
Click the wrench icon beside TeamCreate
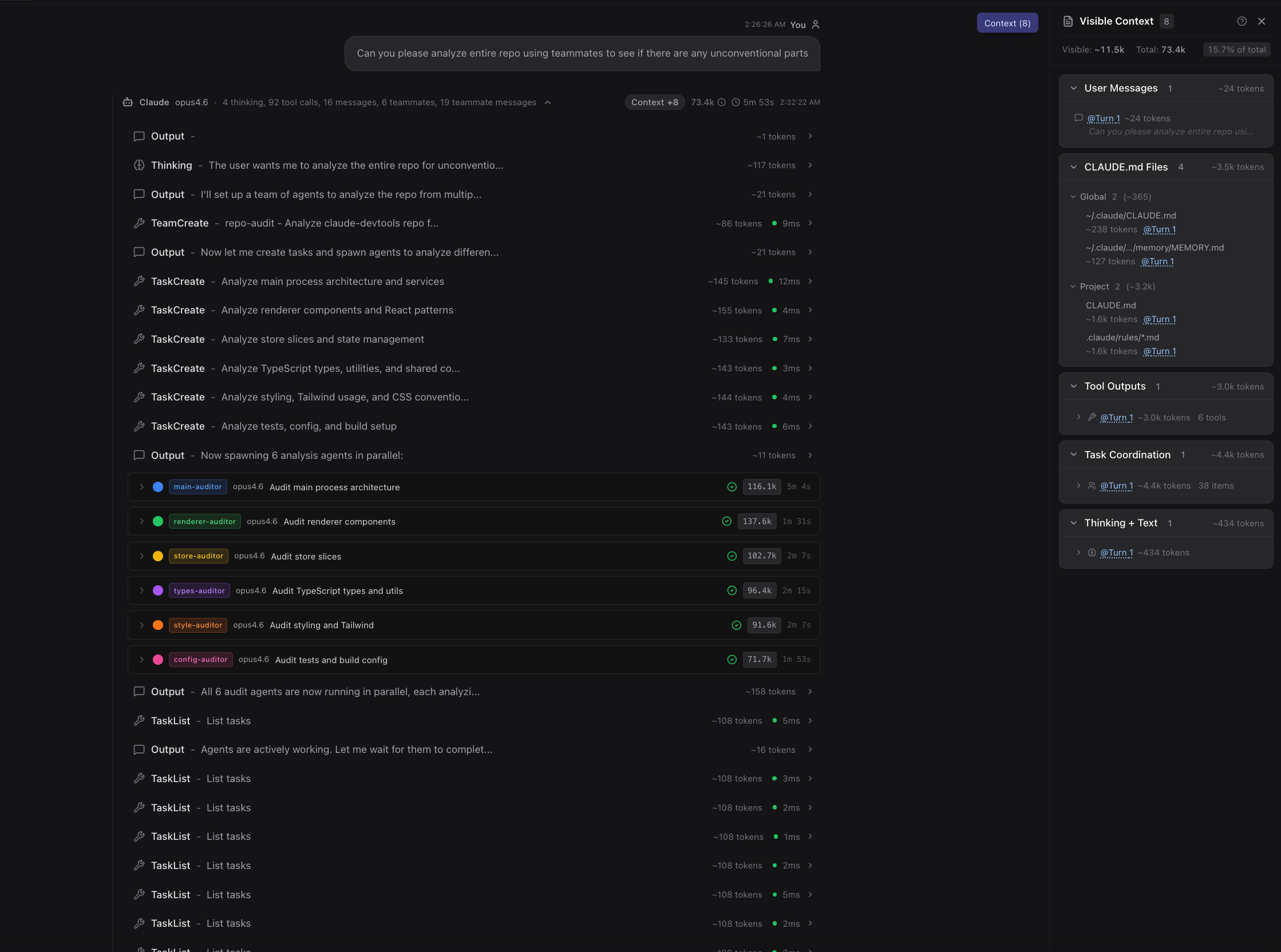(x=139, y=223)
